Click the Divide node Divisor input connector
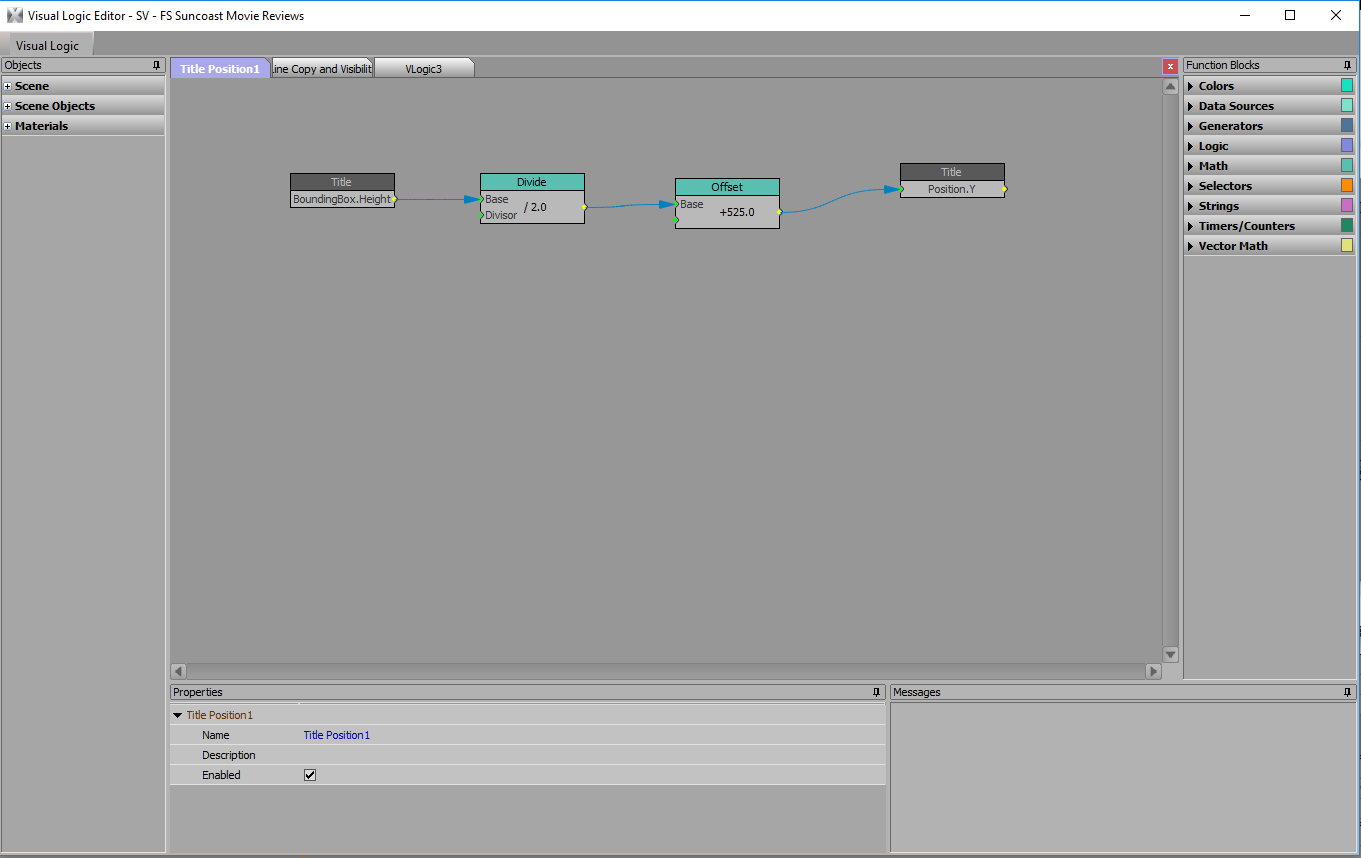Image resolution: width=1361 pixels, height=858 pixels. click(x=481, y=215)
